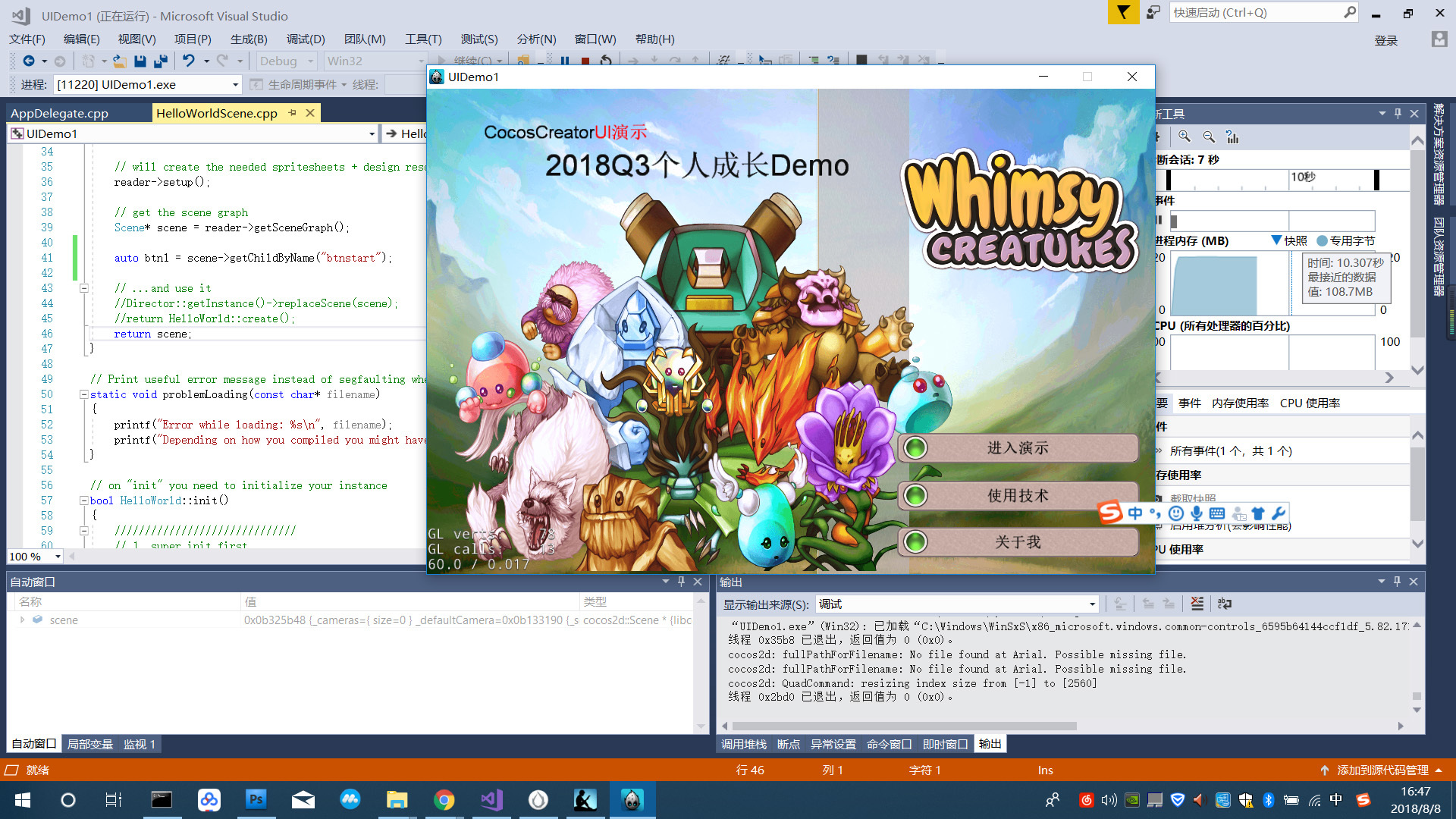
Task: Open the output source 调试 dropdown
Action: tap(1092, 604)
